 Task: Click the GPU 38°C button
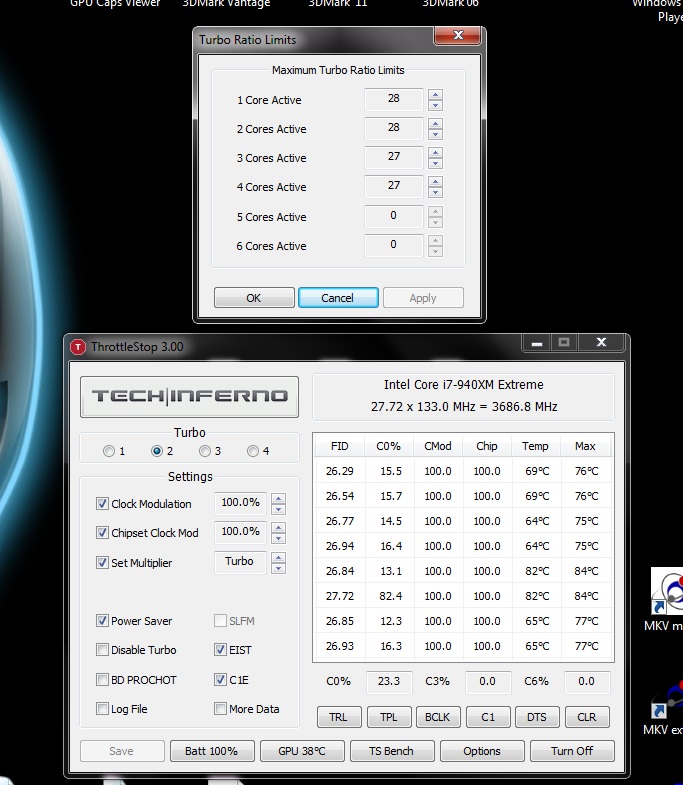coord(302,751)
